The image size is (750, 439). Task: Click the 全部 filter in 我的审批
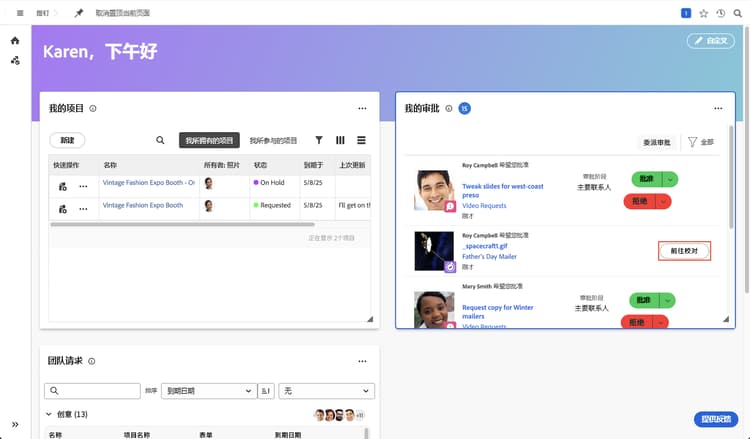(701, 142)
